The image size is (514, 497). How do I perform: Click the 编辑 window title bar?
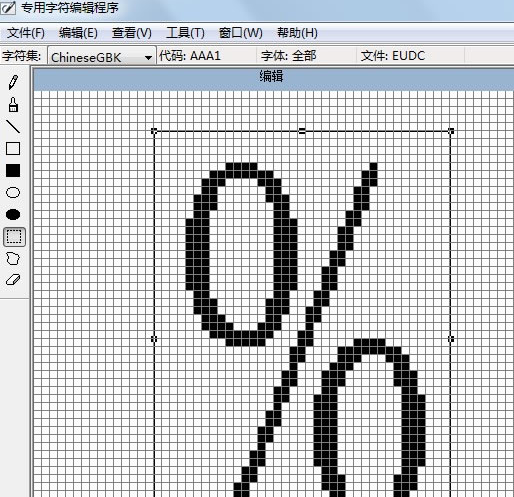(x=273, y=77)
